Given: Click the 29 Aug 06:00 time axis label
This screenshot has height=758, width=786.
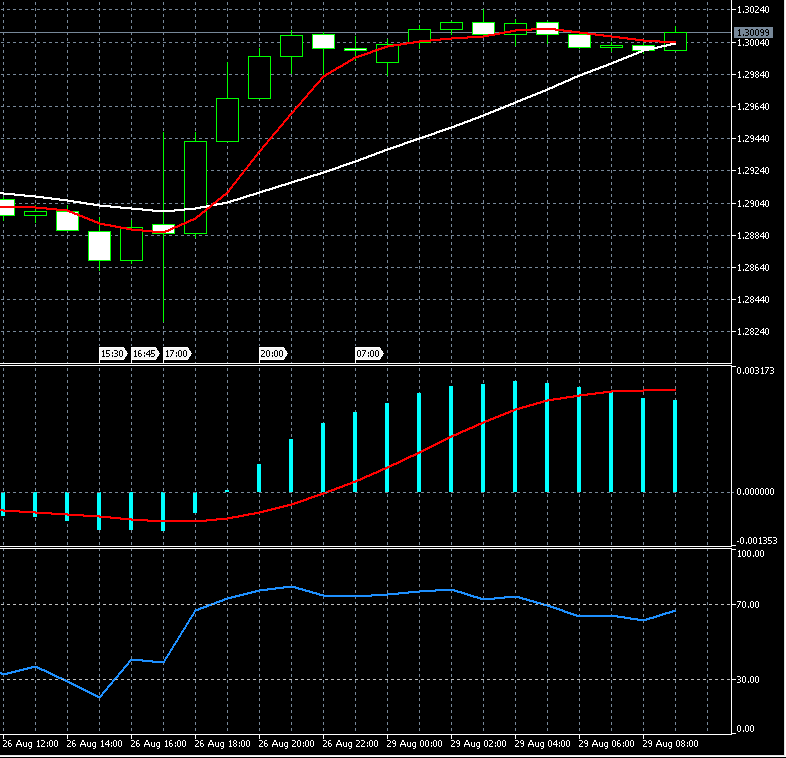Looking at the screenshot, I should click(x=607, y=744).
